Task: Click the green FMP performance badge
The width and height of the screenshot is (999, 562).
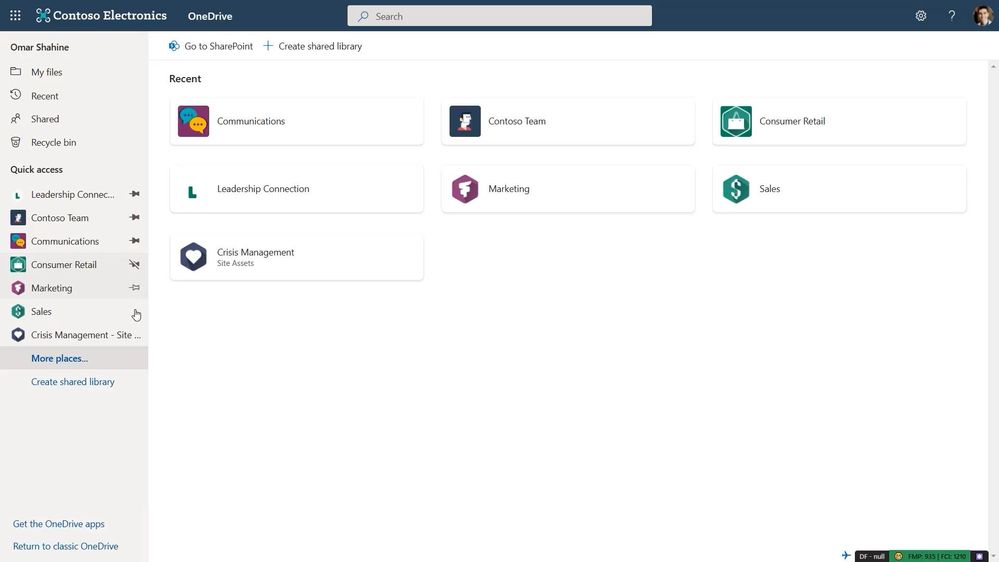Action: 930,556
